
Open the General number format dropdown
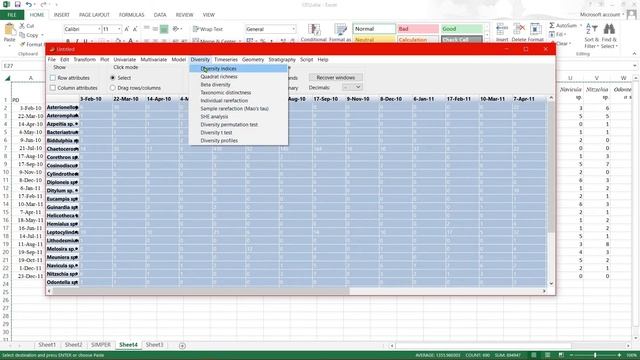pos(293,29)
